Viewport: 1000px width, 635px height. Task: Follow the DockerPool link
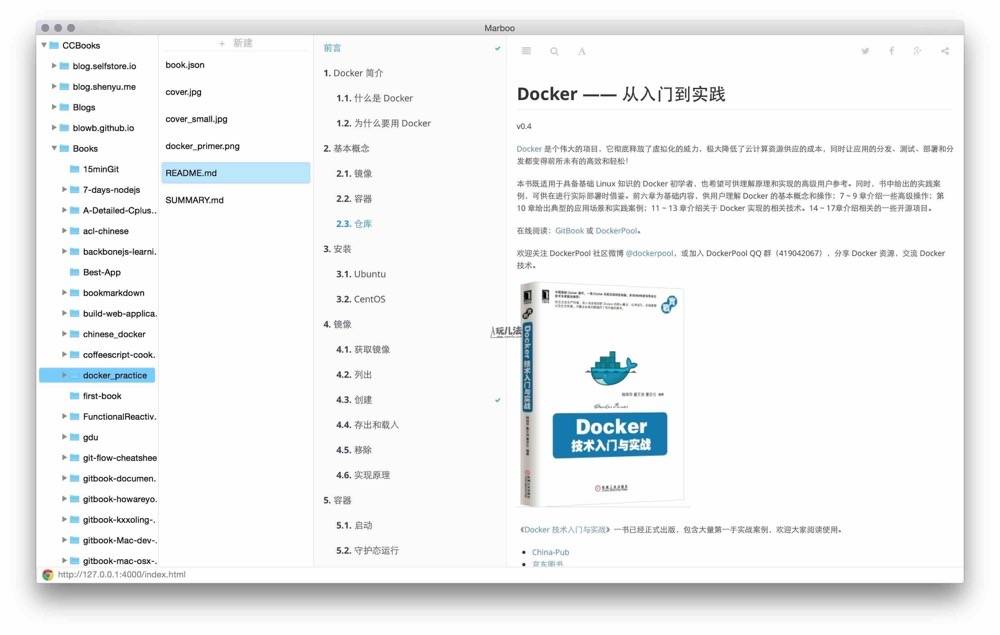616,231
